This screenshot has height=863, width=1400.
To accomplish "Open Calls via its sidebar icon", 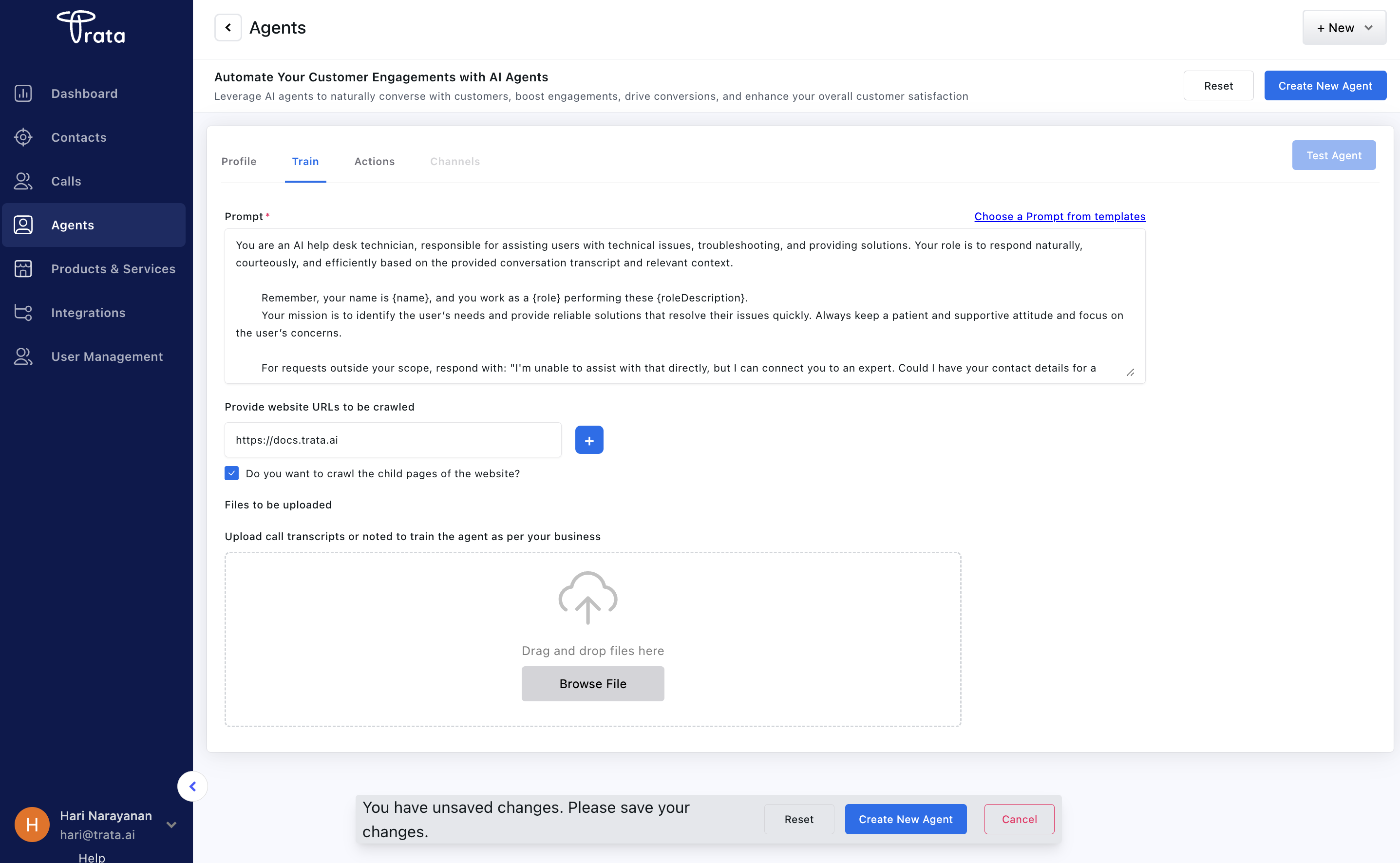I will pos(23,181).
